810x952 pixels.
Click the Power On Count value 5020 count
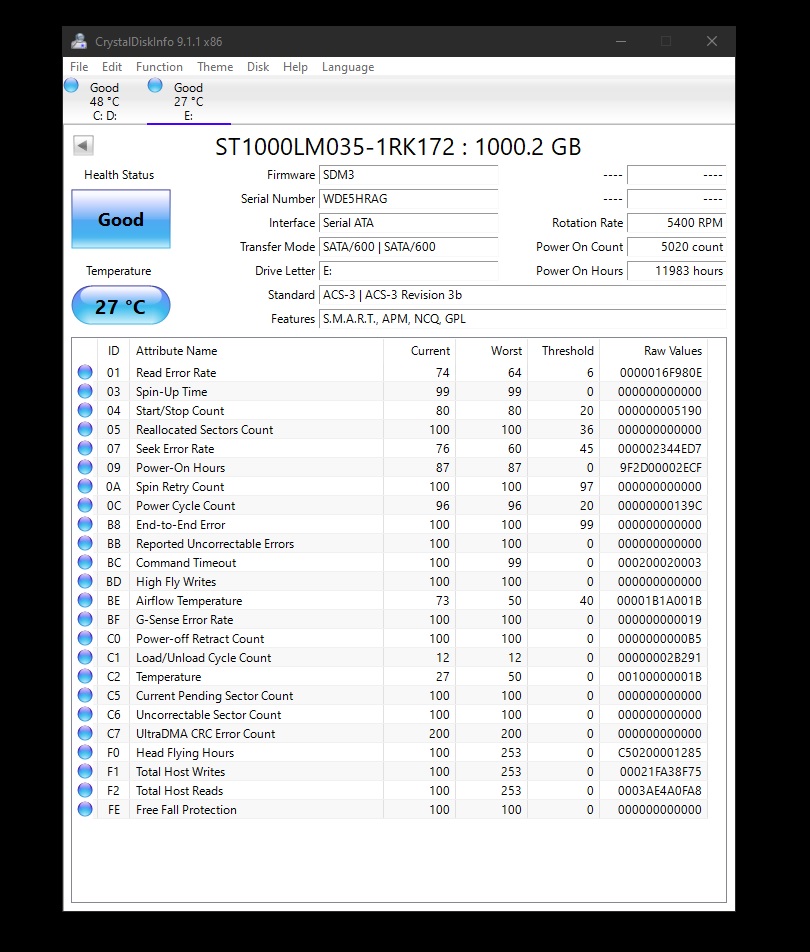pos(676,246)
